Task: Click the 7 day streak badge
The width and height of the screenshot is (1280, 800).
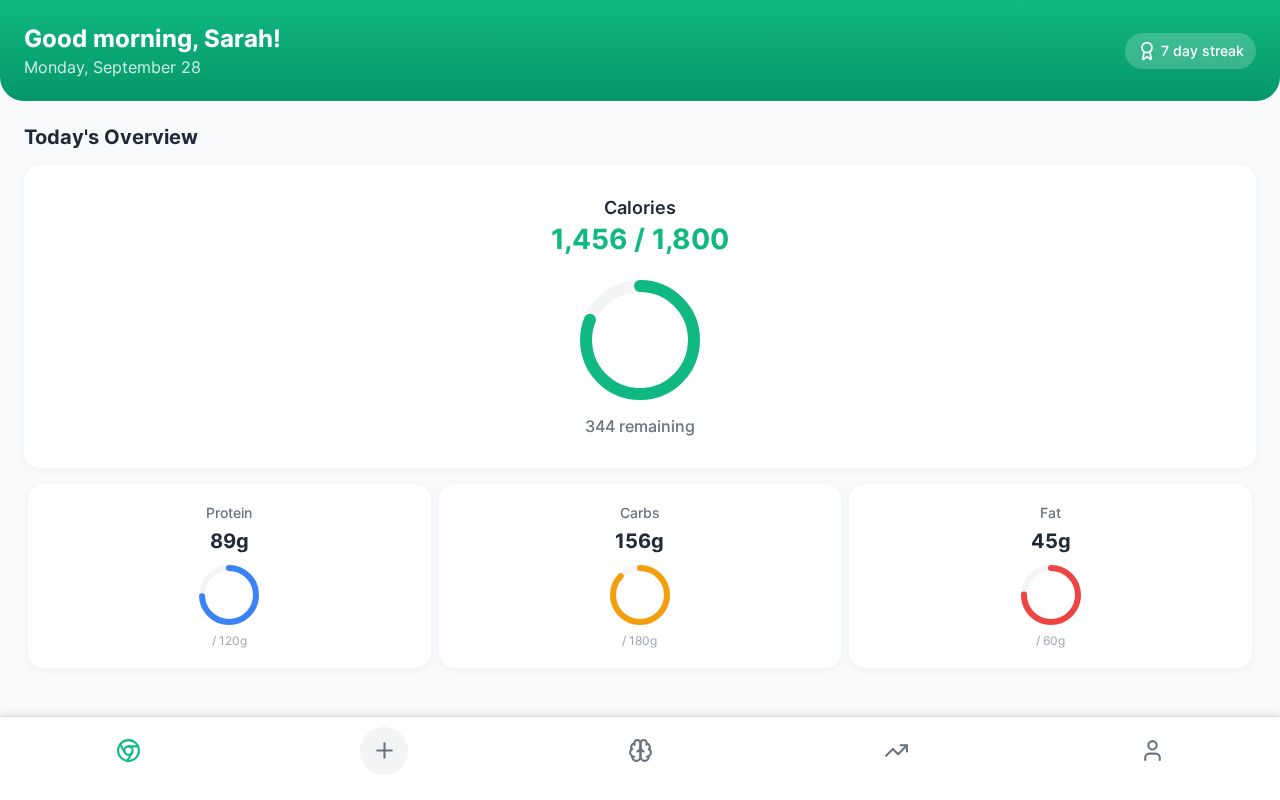Action: pos(1190,51)
